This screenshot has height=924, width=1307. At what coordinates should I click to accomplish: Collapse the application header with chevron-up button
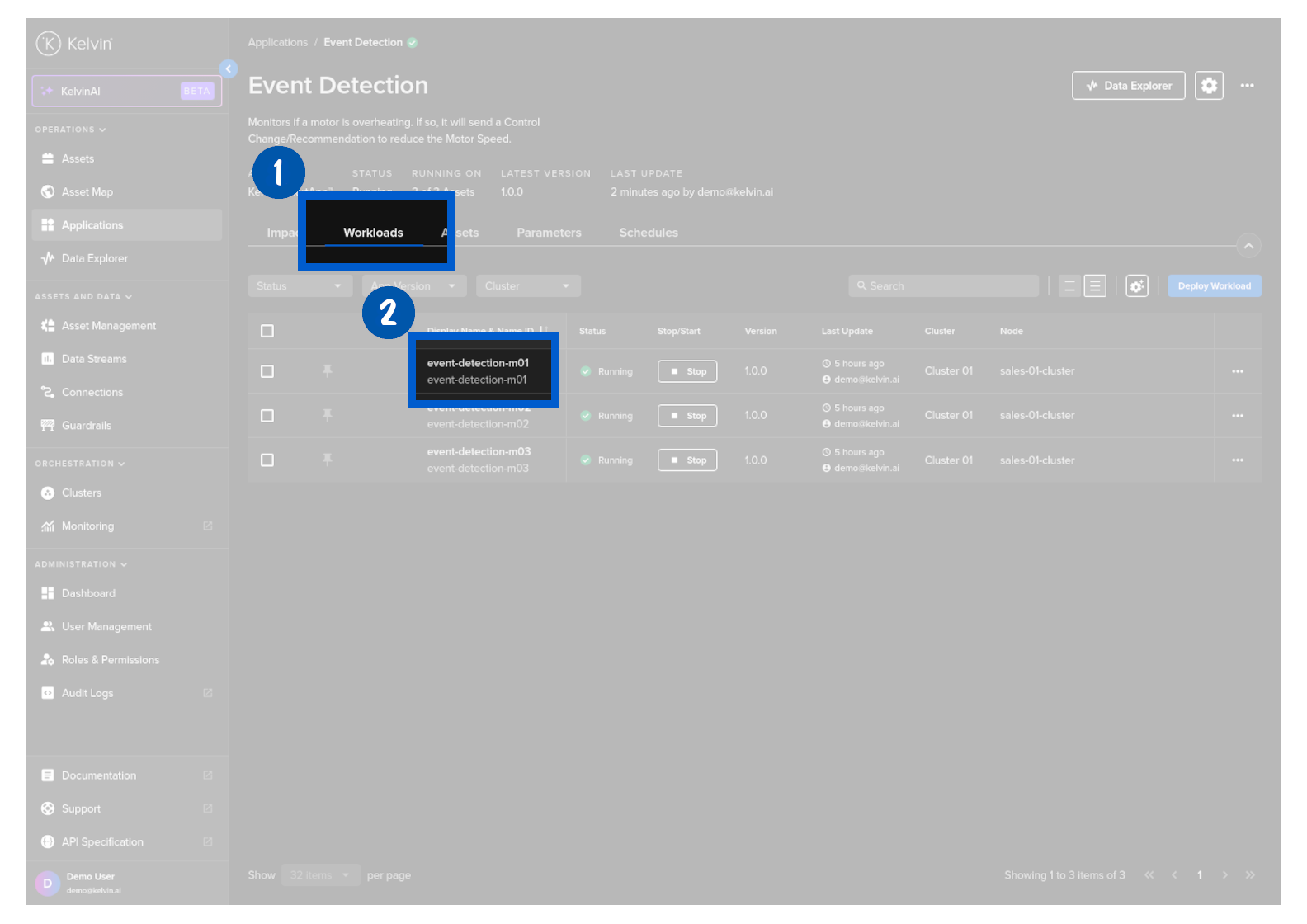(x=1248, y=246)
